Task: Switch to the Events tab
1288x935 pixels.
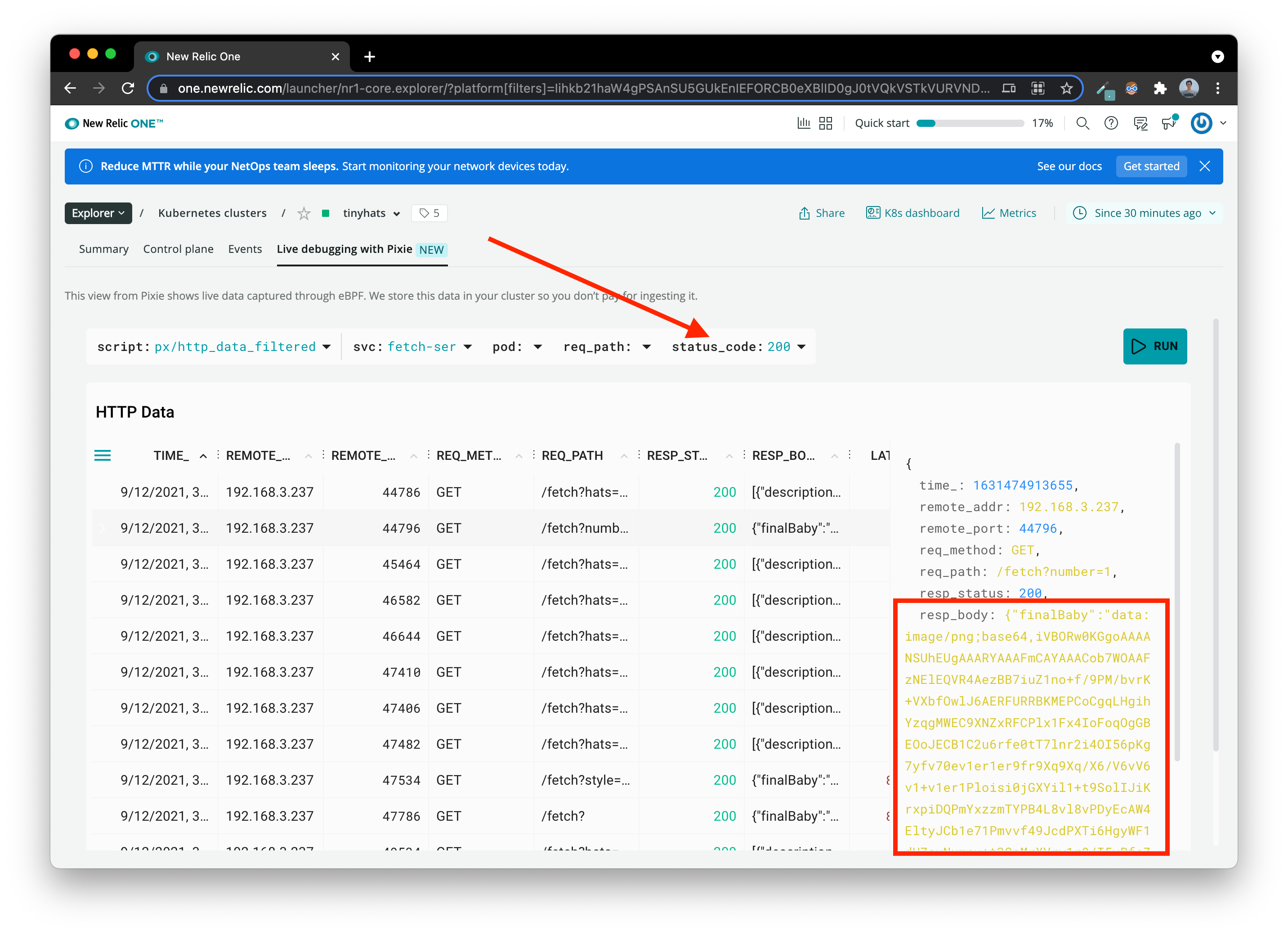Action: (245, 249)
